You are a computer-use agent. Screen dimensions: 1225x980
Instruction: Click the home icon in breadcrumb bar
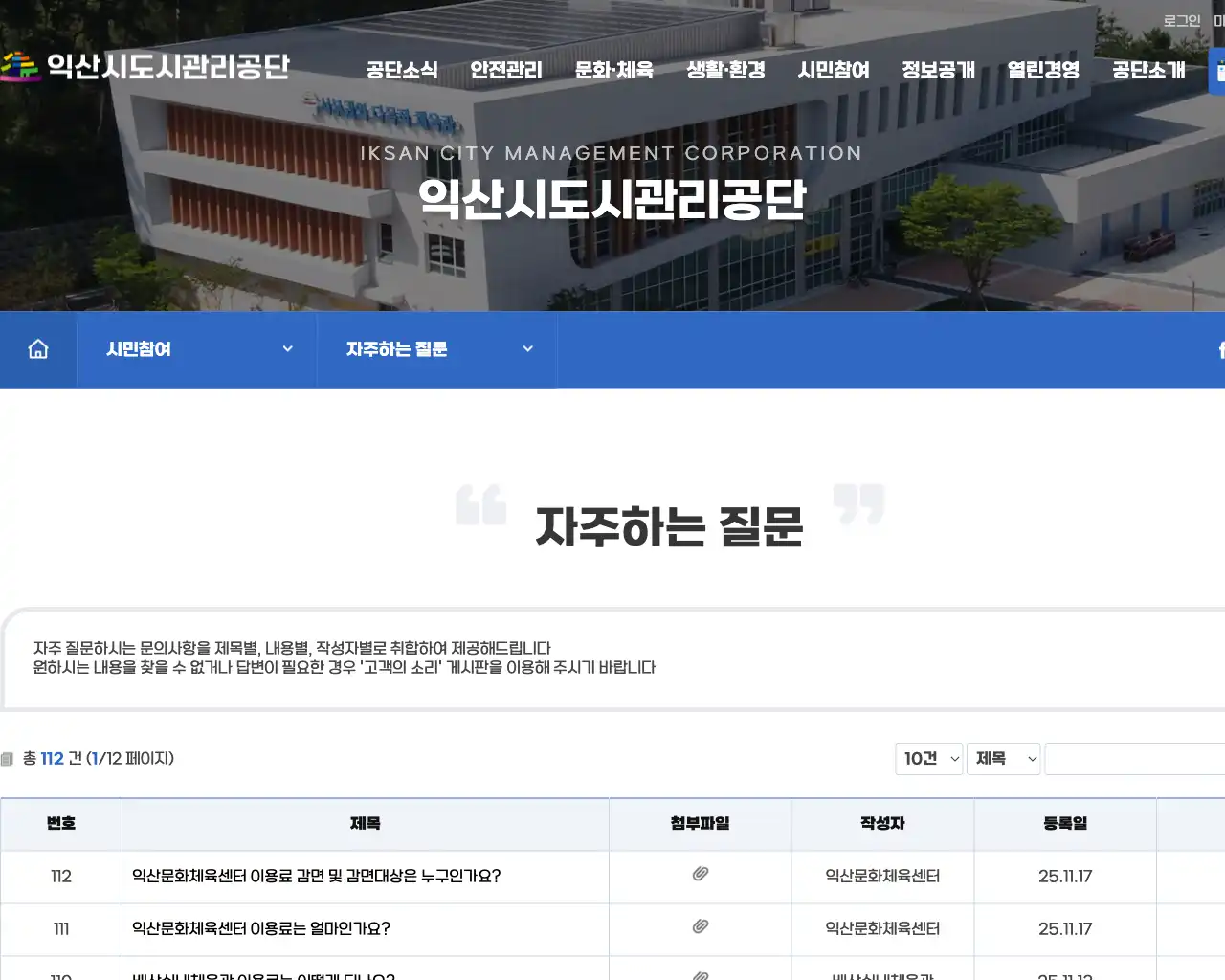tap(37, 348)
